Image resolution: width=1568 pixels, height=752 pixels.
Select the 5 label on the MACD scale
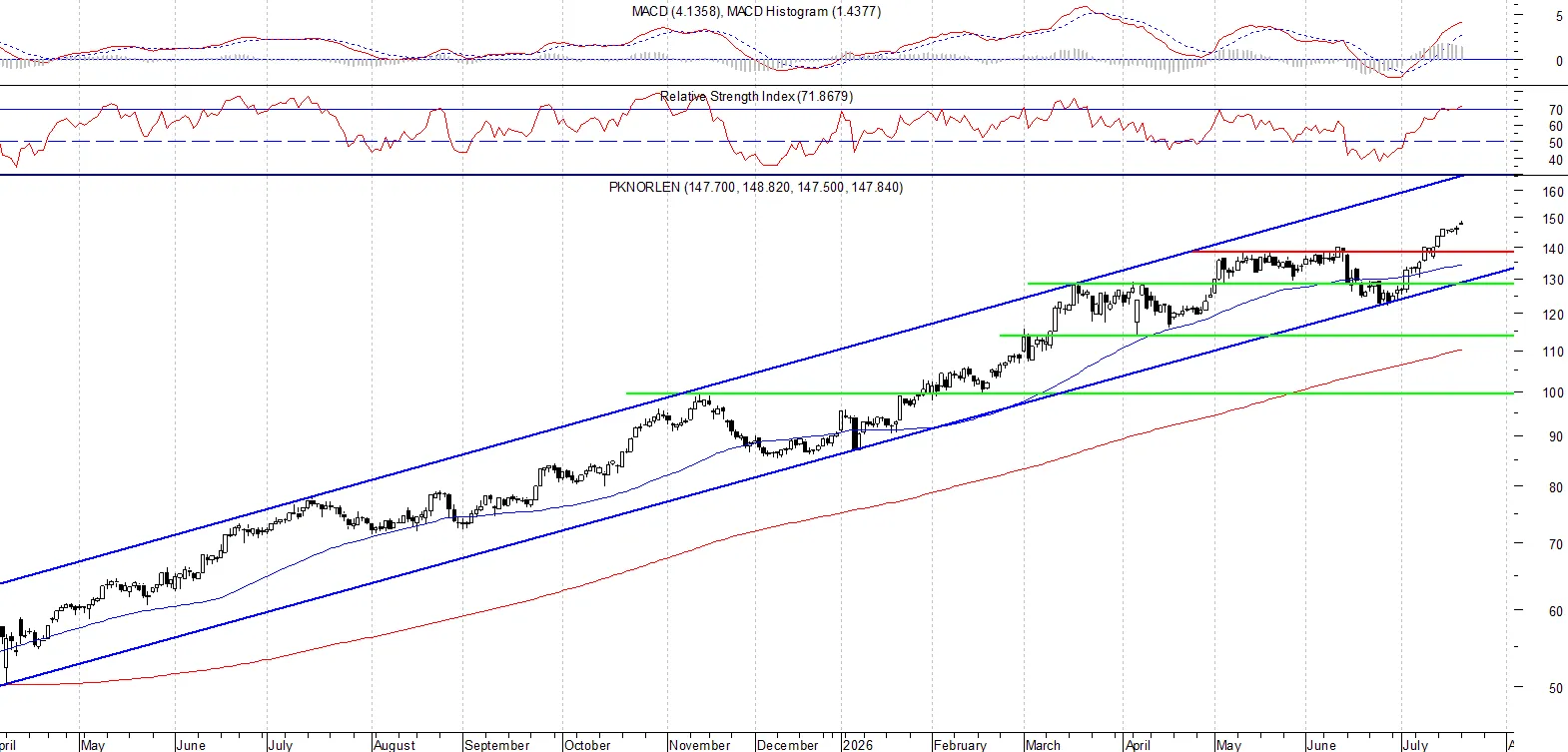pos(1559,16)
